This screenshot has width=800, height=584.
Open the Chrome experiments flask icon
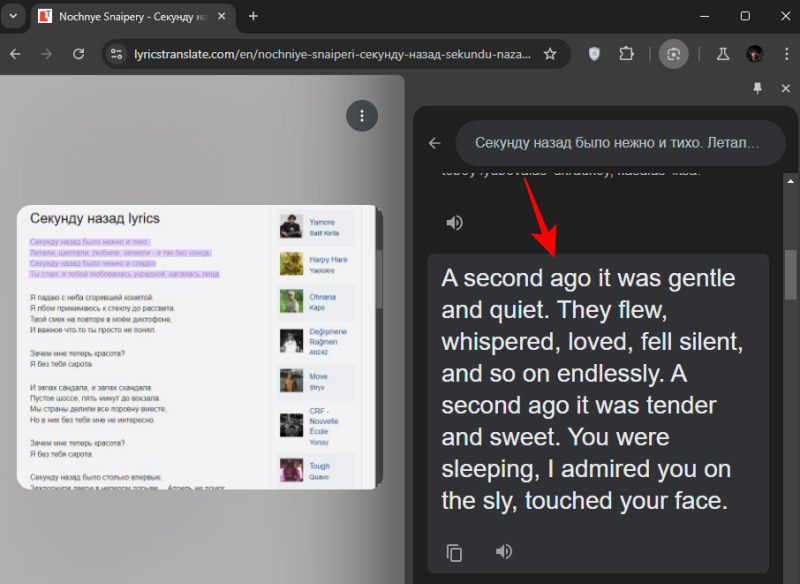click(x=722, y=55)
